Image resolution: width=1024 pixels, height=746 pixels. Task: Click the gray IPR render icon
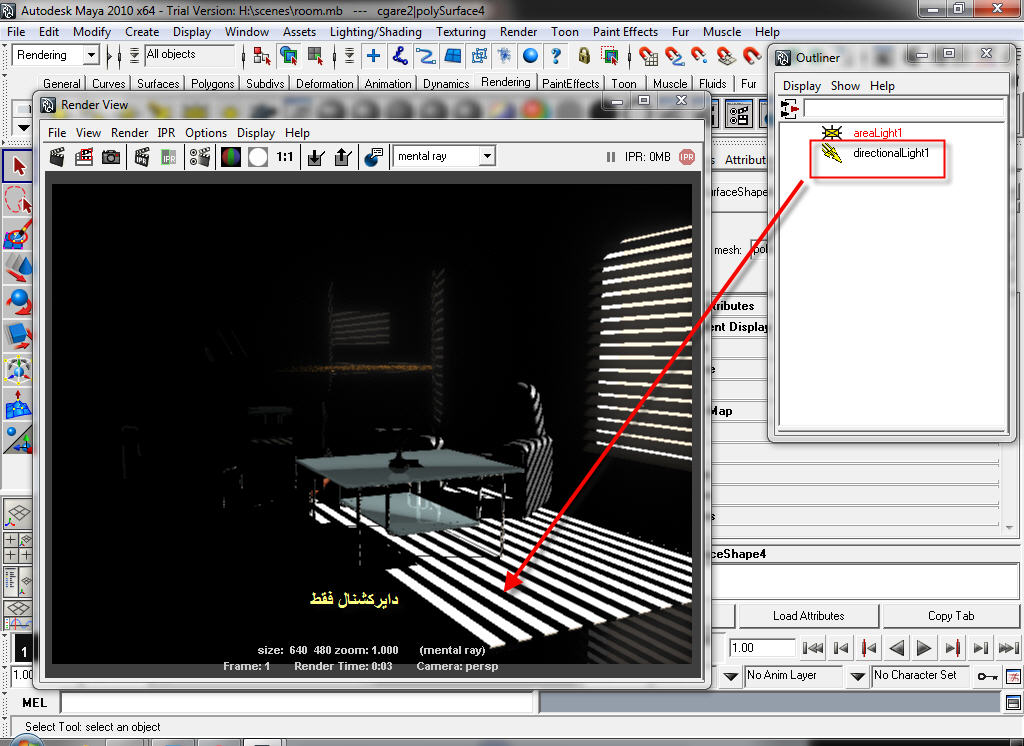click(169, 157)
